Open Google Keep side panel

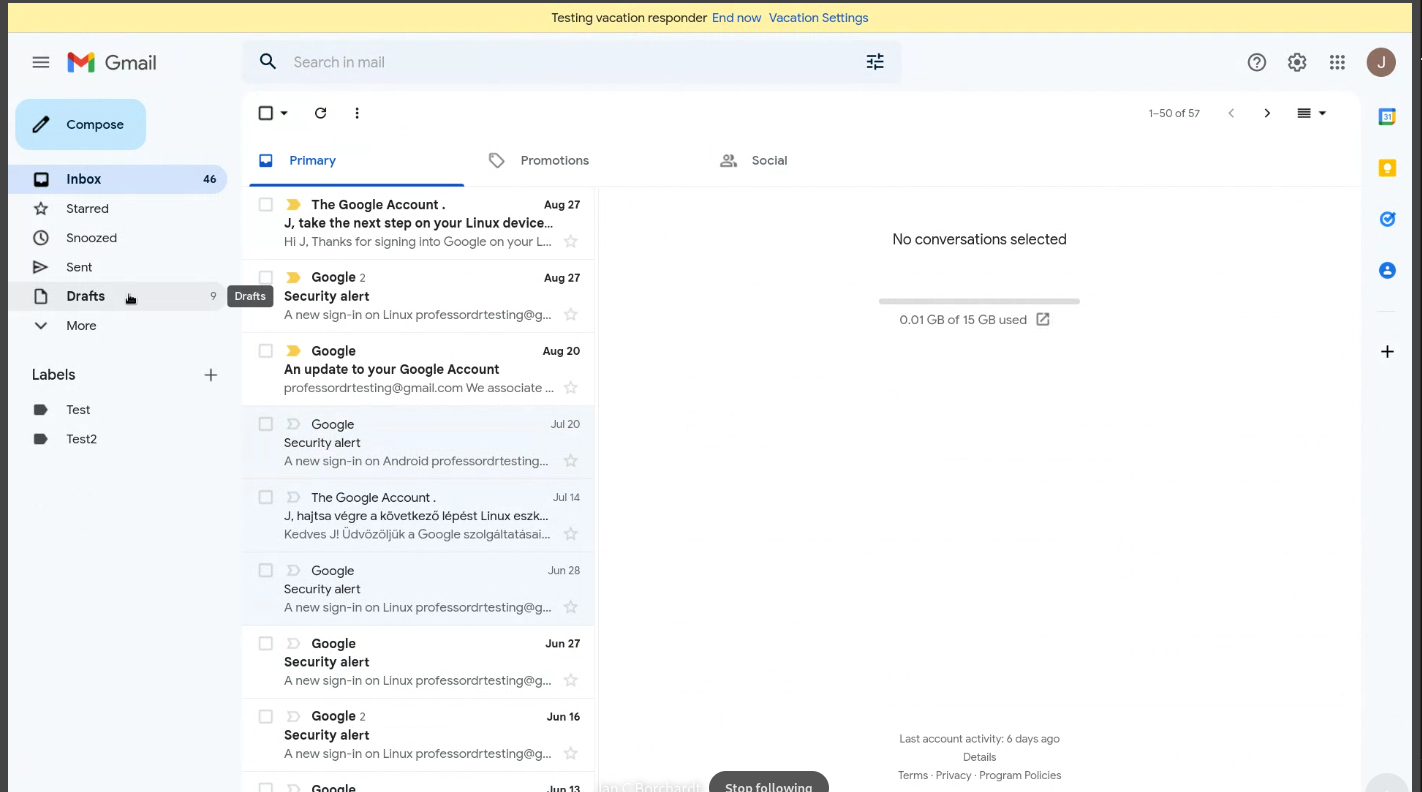click(1387, 168)
